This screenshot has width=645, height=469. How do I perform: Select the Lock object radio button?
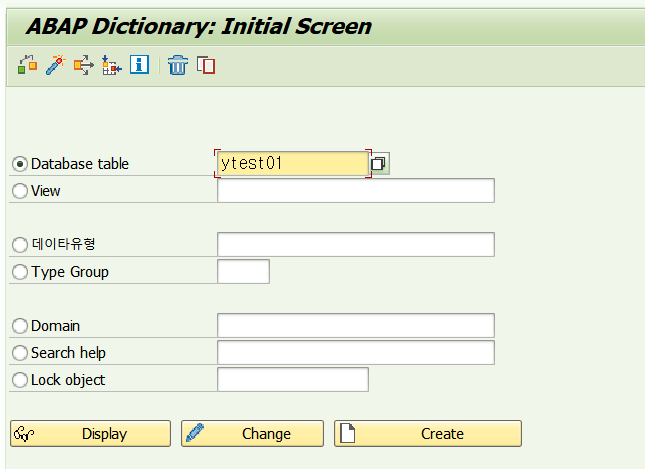pos(20,380)
